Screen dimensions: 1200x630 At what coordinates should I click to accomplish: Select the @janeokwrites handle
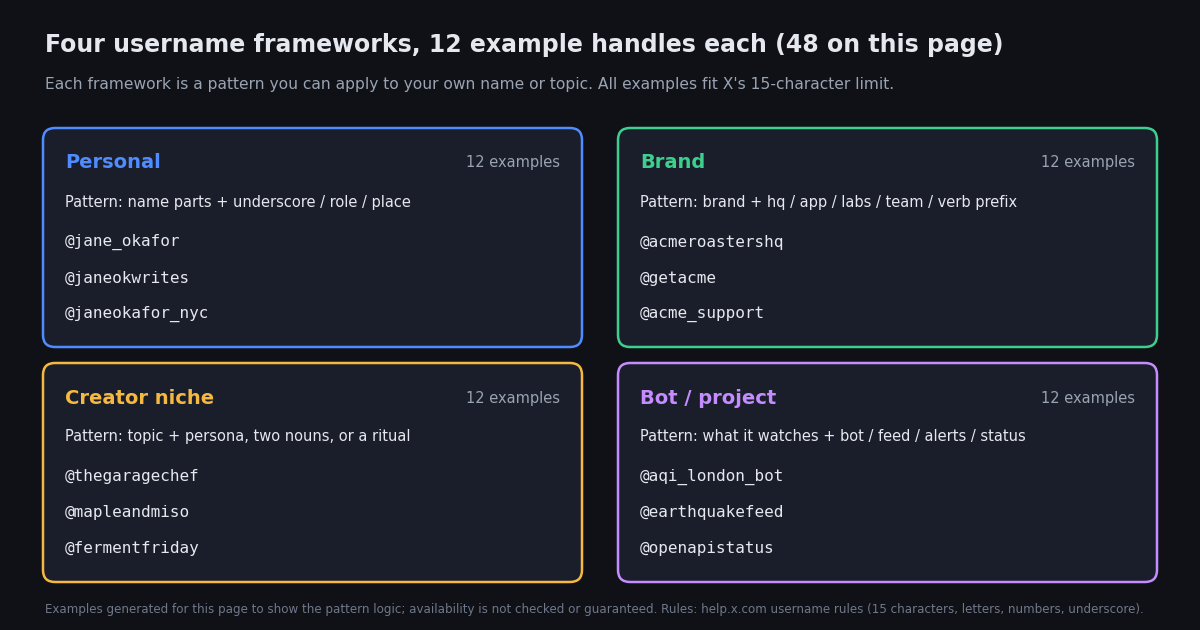(x=127, y=278)
